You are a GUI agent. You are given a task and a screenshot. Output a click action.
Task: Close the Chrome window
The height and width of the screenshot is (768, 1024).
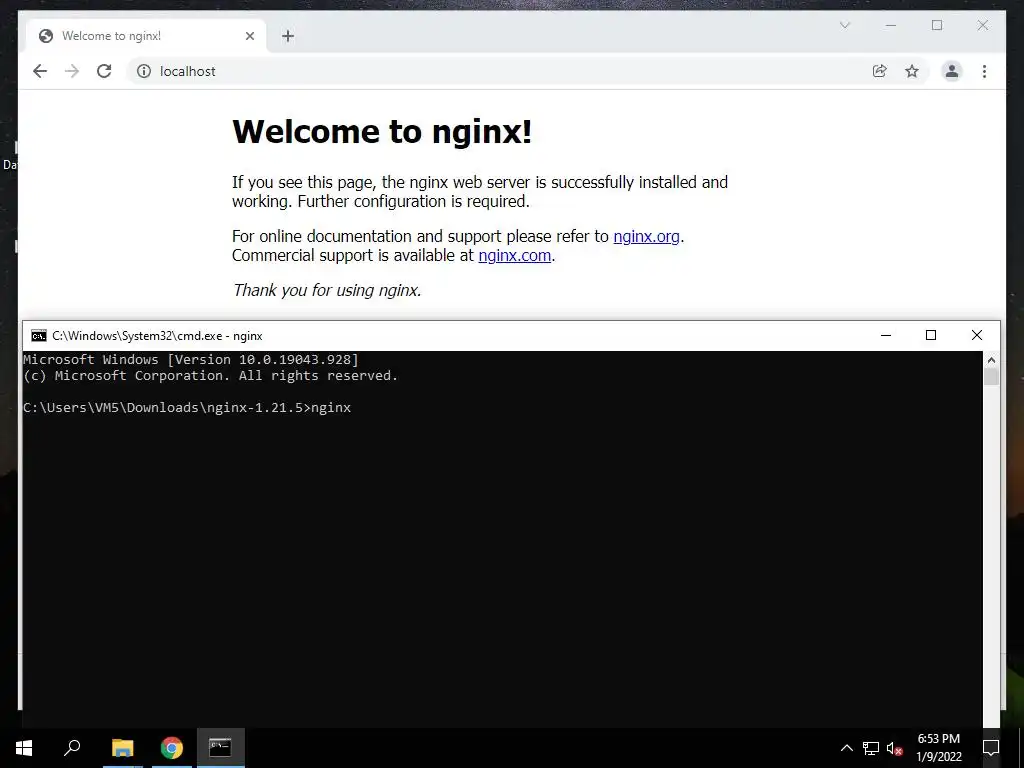coord(982,25)
